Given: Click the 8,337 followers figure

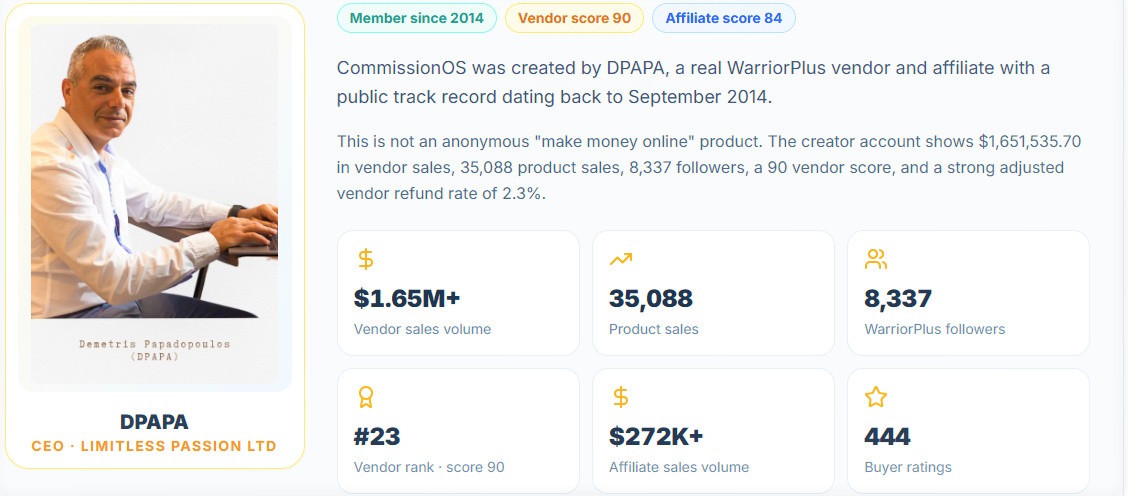Looking at the screenshot, I should 898,298.
